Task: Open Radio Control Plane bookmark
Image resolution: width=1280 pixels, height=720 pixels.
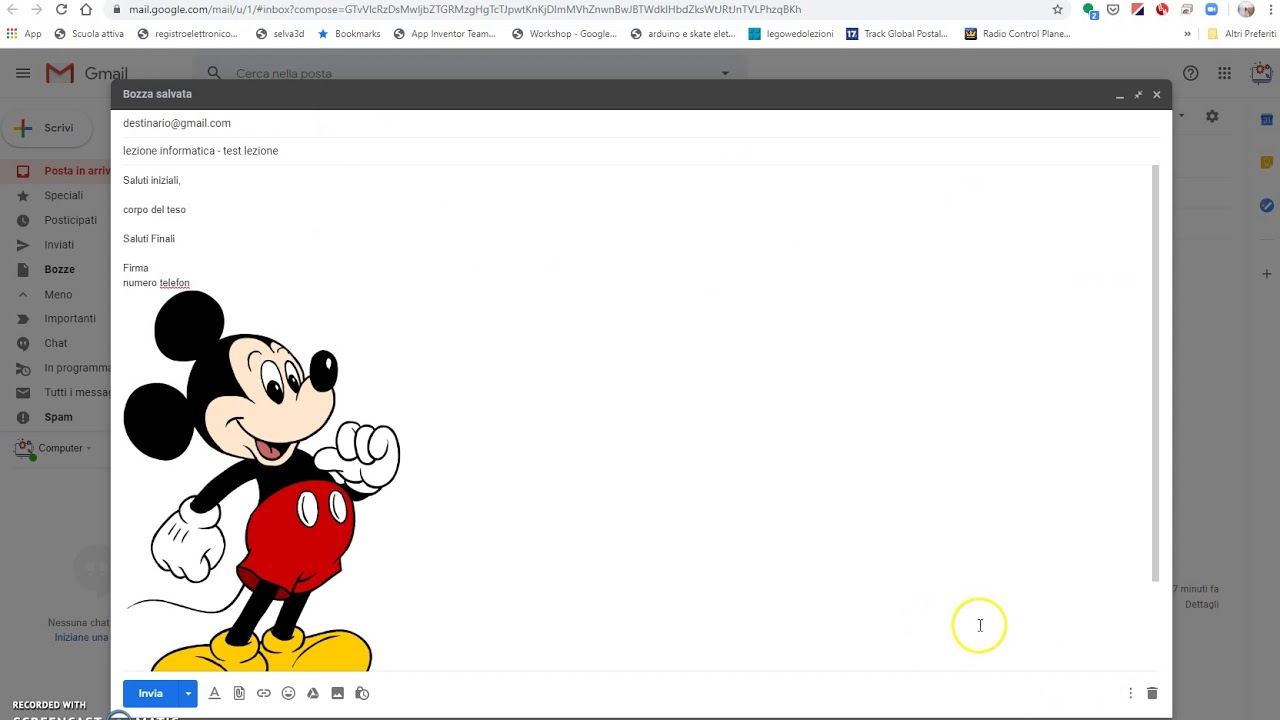Action: [1018, 33]
